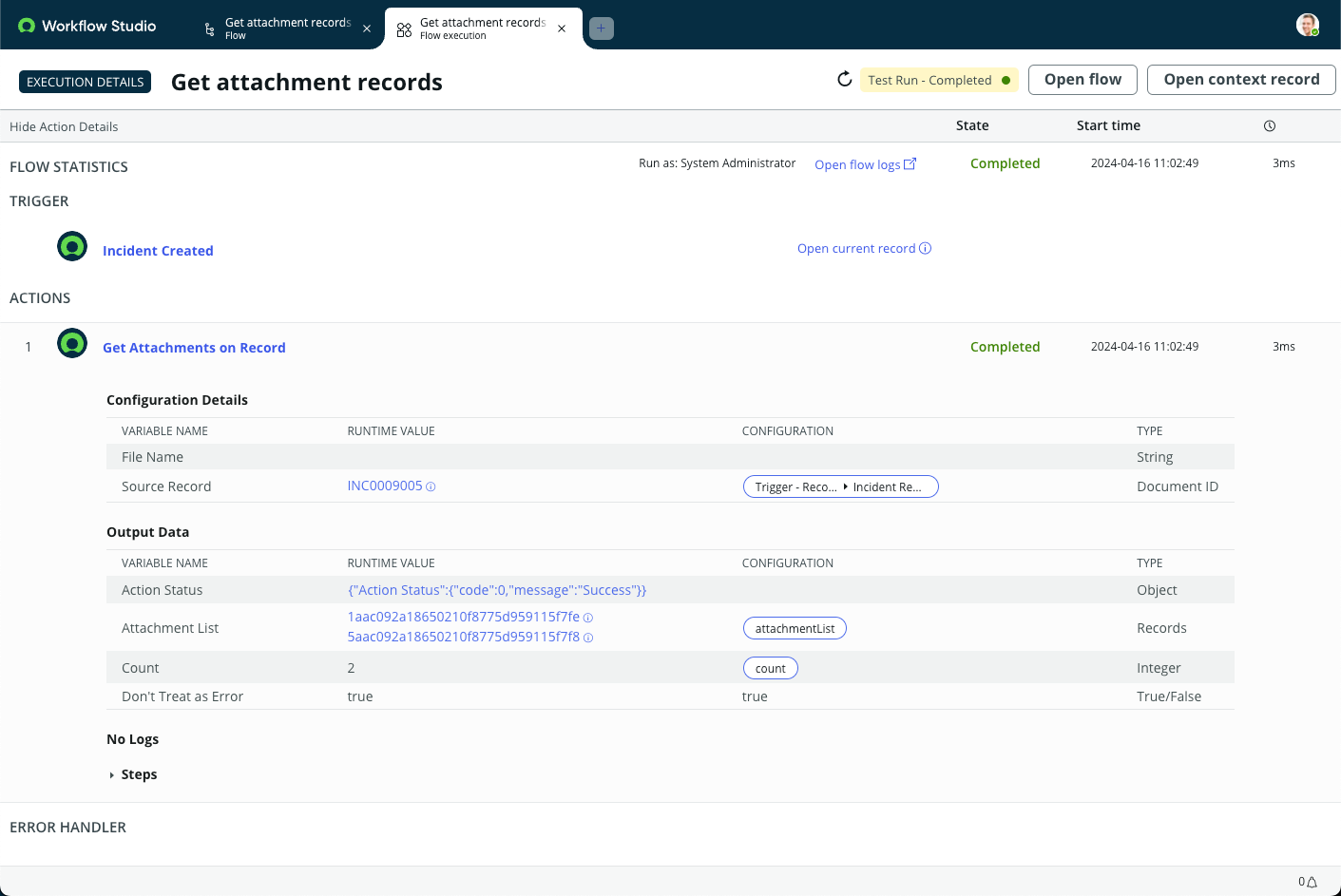Viewport: 1341px width, 896px height.
Task: Click the Trigger - Record Incident Record pill
Action: tap(840, 486)
